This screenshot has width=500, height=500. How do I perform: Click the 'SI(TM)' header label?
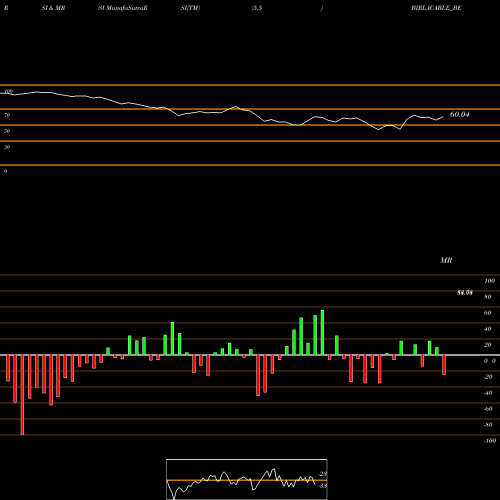(190, 8)
